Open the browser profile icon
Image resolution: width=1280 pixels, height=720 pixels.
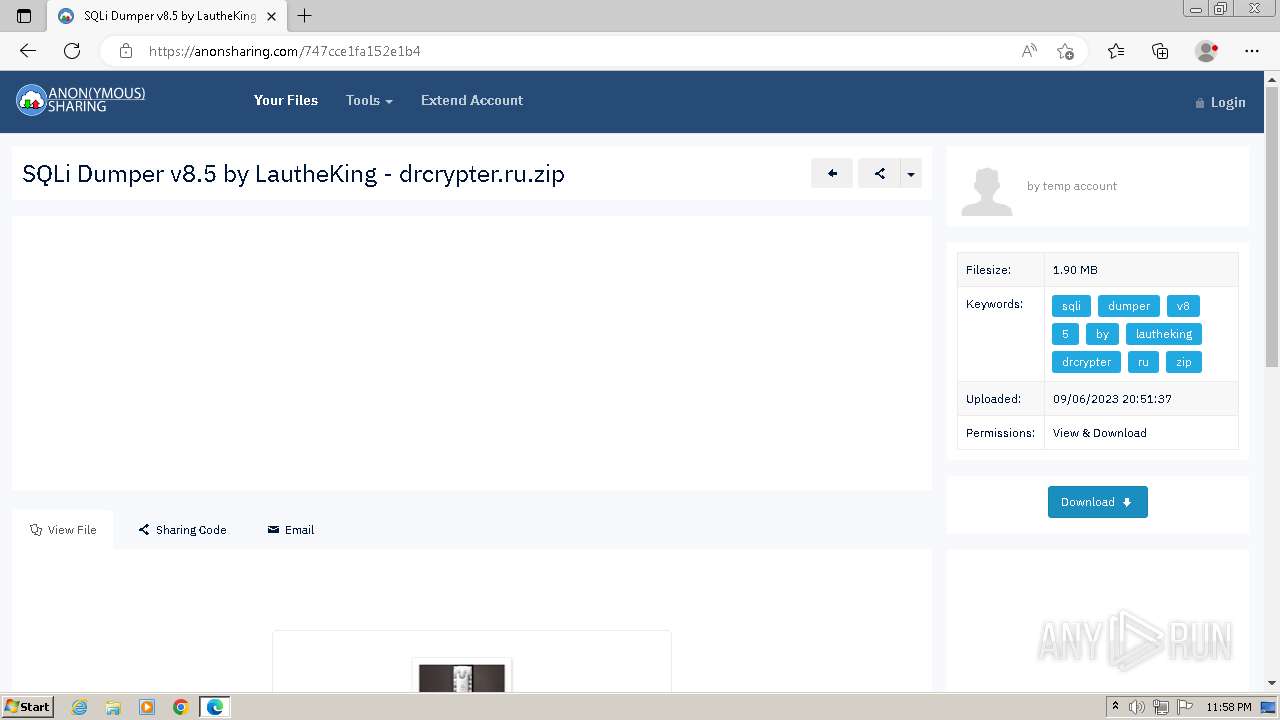[1207, 51]
